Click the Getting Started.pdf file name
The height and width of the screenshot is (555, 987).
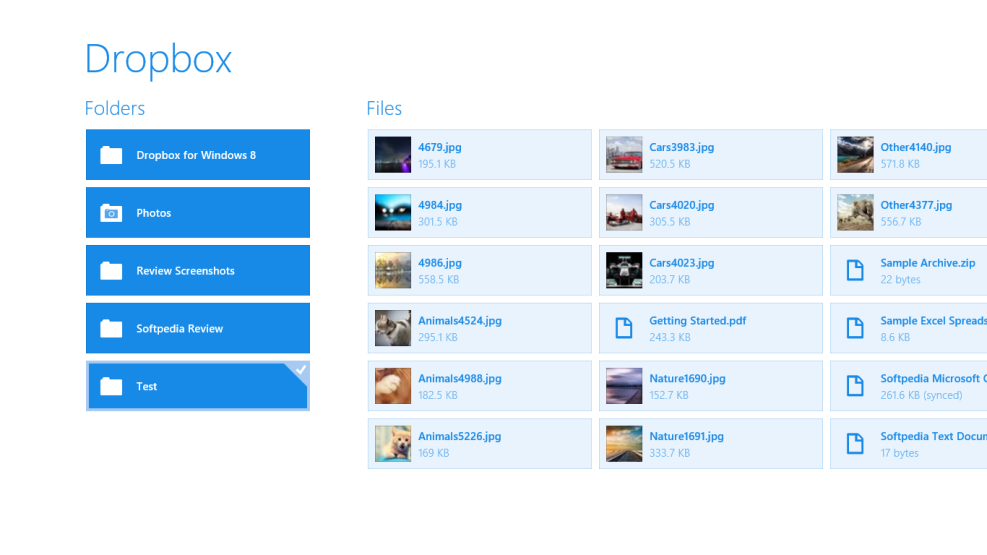[x=697, y=321]
